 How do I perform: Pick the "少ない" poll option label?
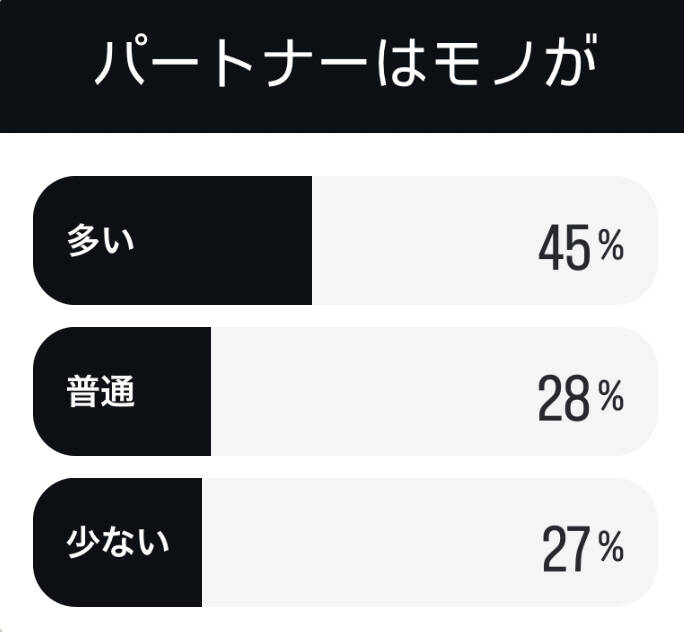click(117, 542)
